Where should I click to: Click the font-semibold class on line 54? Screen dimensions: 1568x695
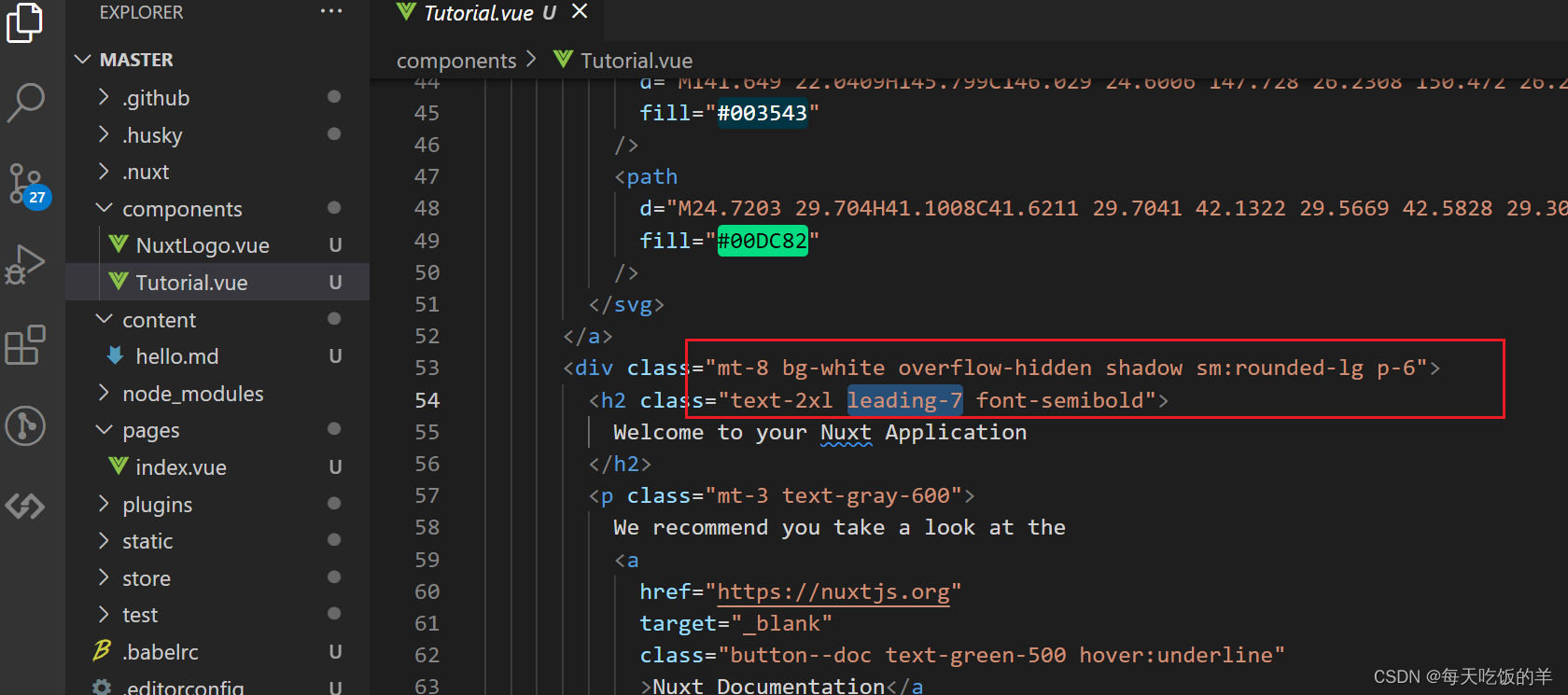point(1059,400)
